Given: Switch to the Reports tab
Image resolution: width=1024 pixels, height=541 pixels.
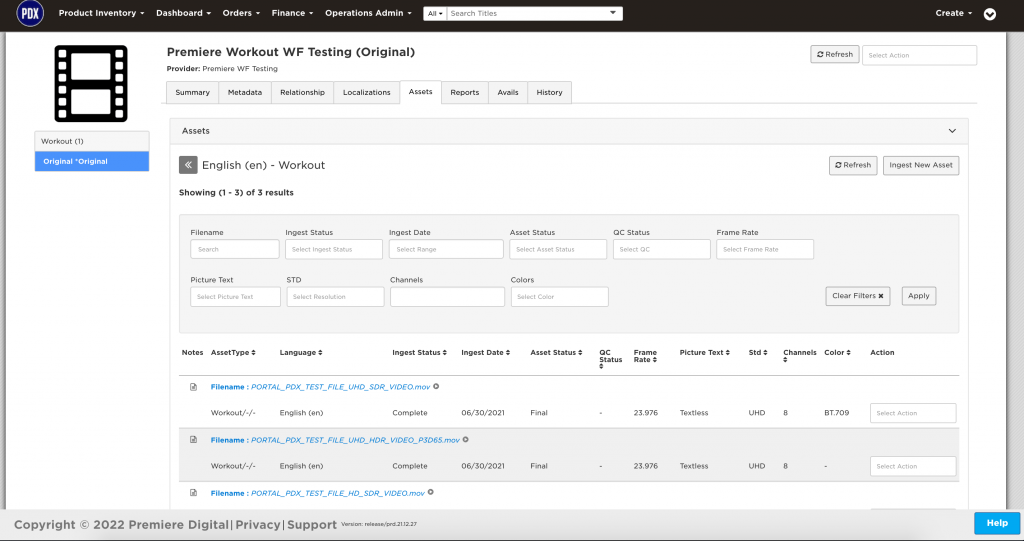Looking at the screenshot, I should pos(465,93).
